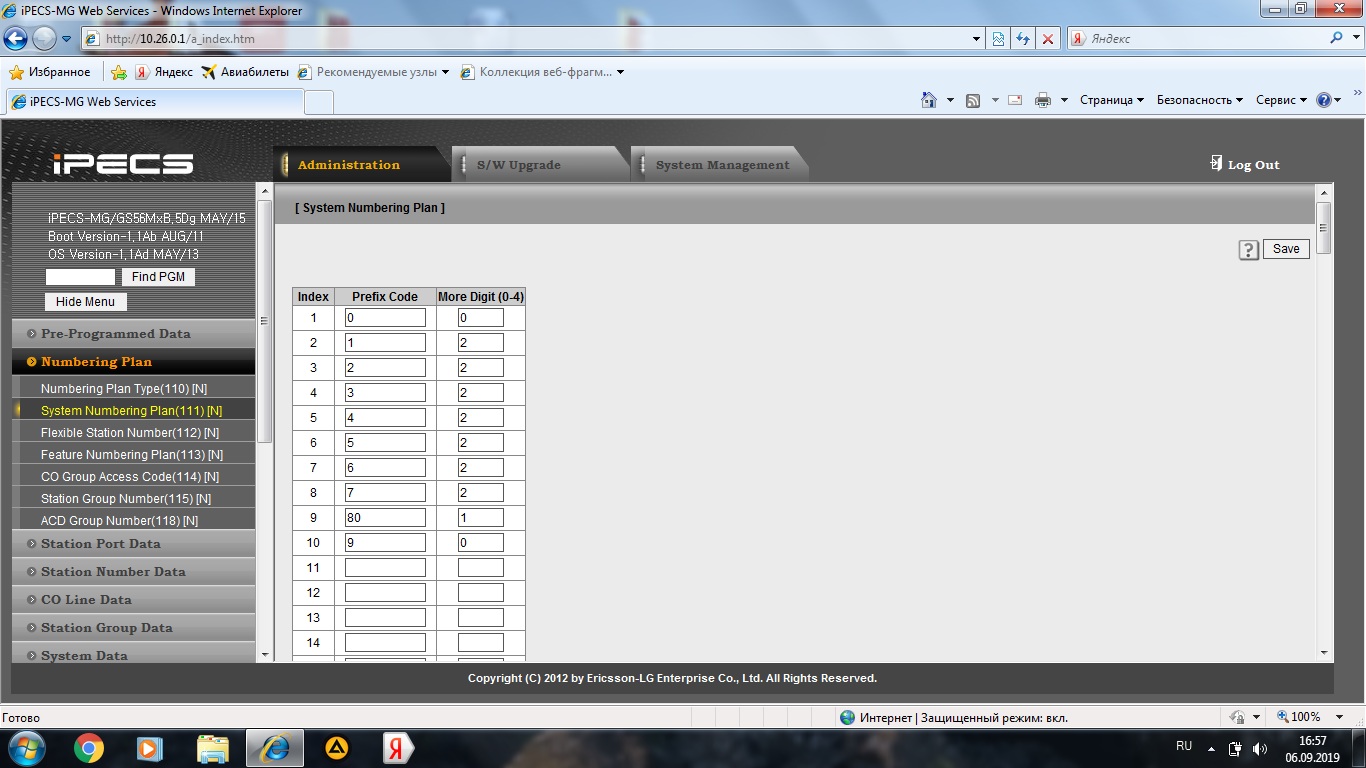The width and height of the screenshot is (1366, 768).
Task: Expand the Station Port Data section
Action: 100,544
